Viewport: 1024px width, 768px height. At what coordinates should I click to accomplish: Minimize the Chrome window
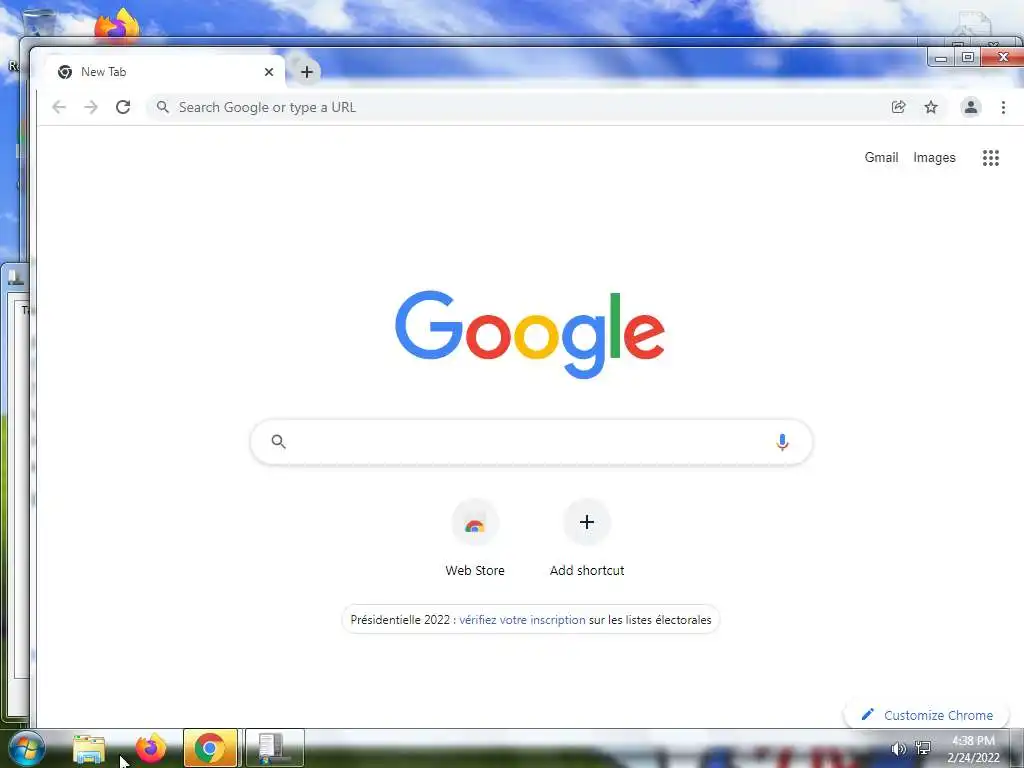(941, 57)
